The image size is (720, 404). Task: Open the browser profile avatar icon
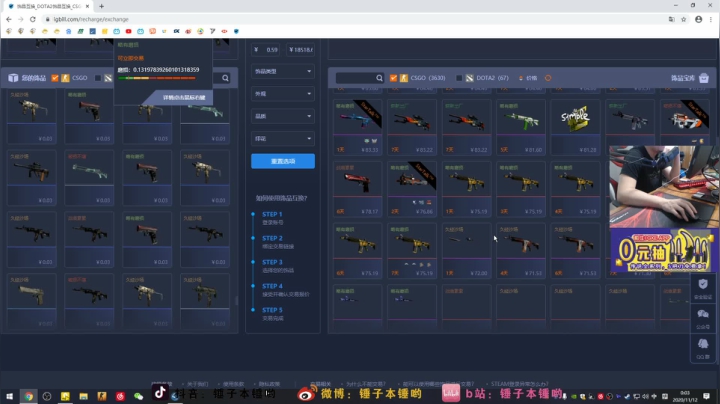pyautogui.click(x=698, y=19)
